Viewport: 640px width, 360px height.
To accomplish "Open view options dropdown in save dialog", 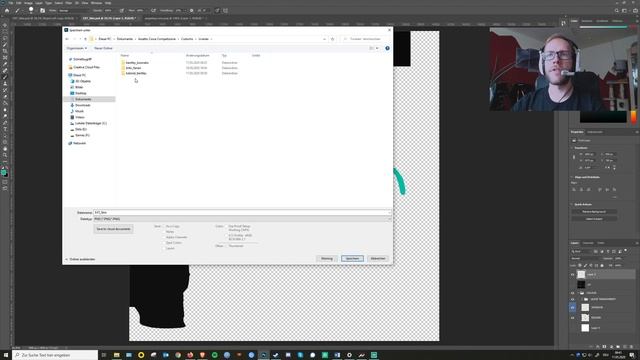I will coord(377,48).
